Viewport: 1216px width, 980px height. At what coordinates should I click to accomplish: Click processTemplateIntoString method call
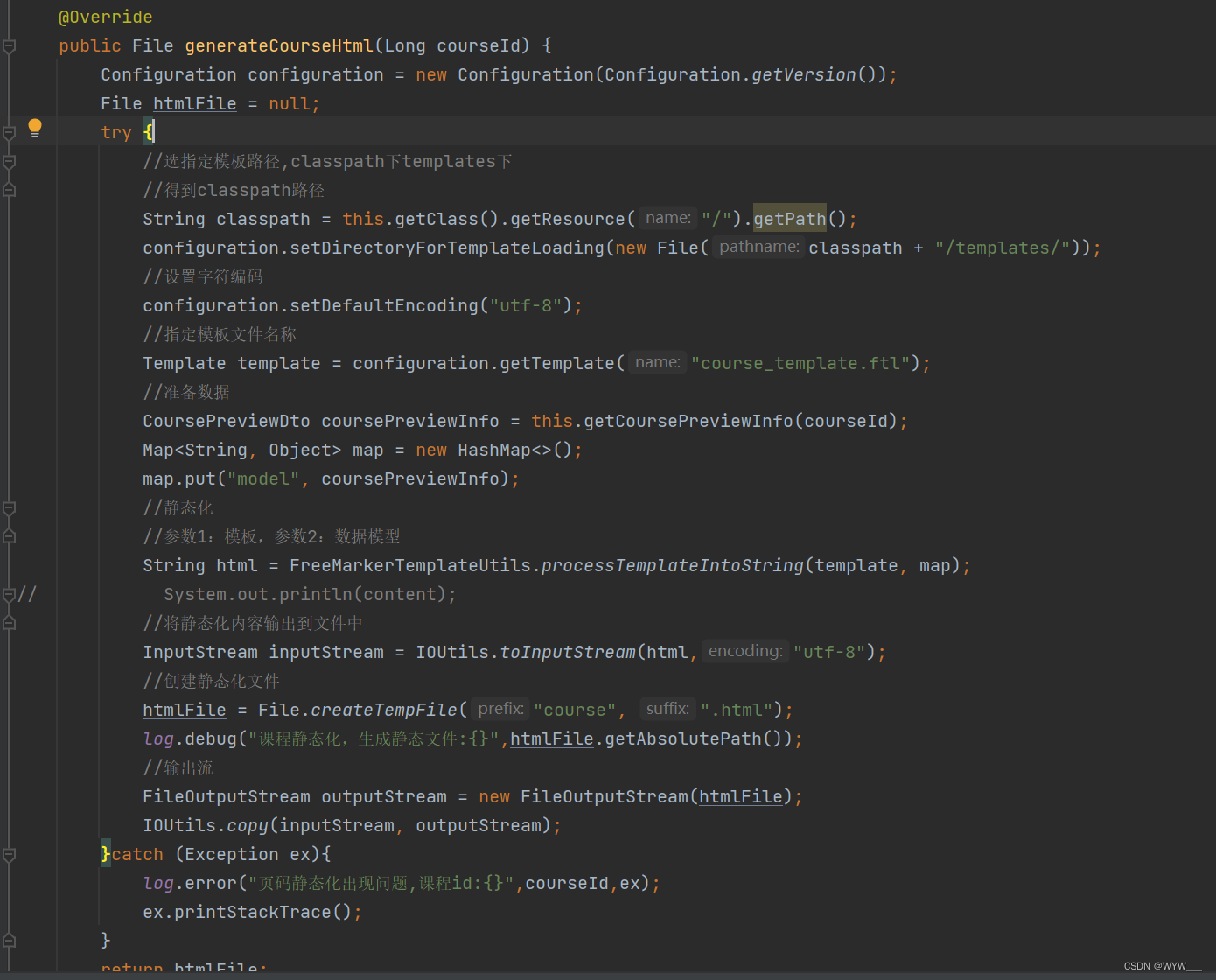click(x=673, y=565)
